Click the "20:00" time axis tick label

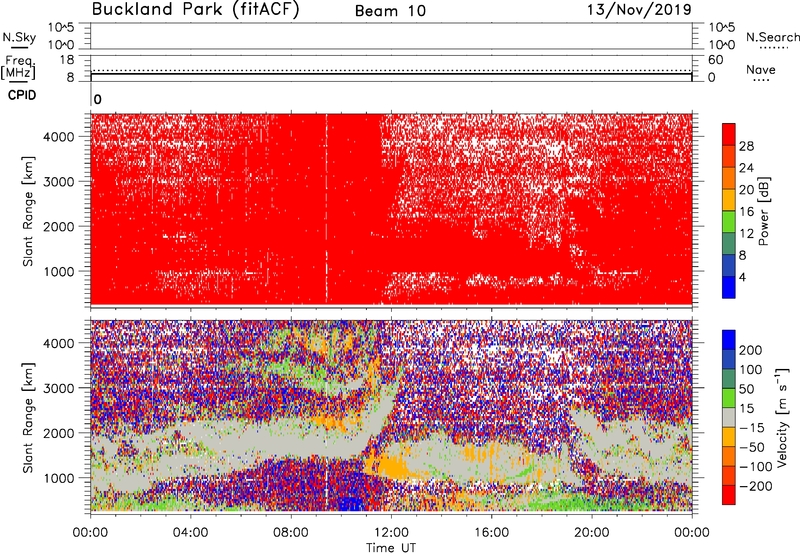coord(592,533)
